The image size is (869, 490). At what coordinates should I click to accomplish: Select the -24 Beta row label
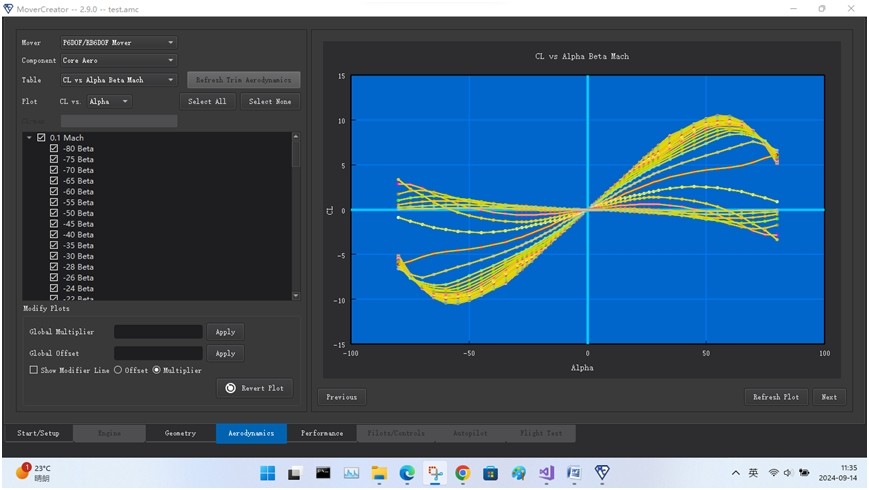point(78,288)
